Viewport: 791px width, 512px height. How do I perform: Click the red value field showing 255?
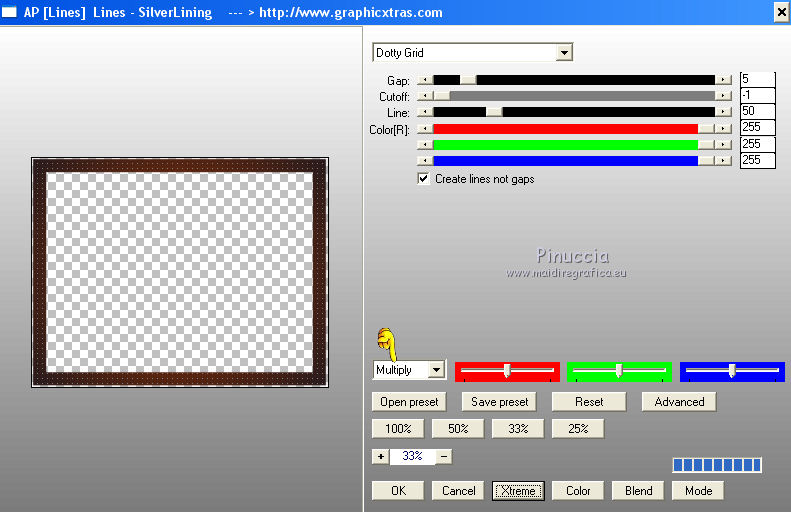coord(757,128)
